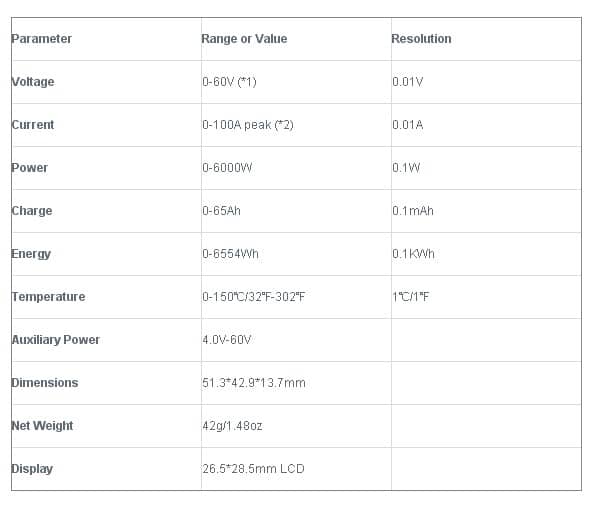Screen dimensions: 600x506
Task: Click the 0.01A resolution cell
Action: click(x=408, y=125)
